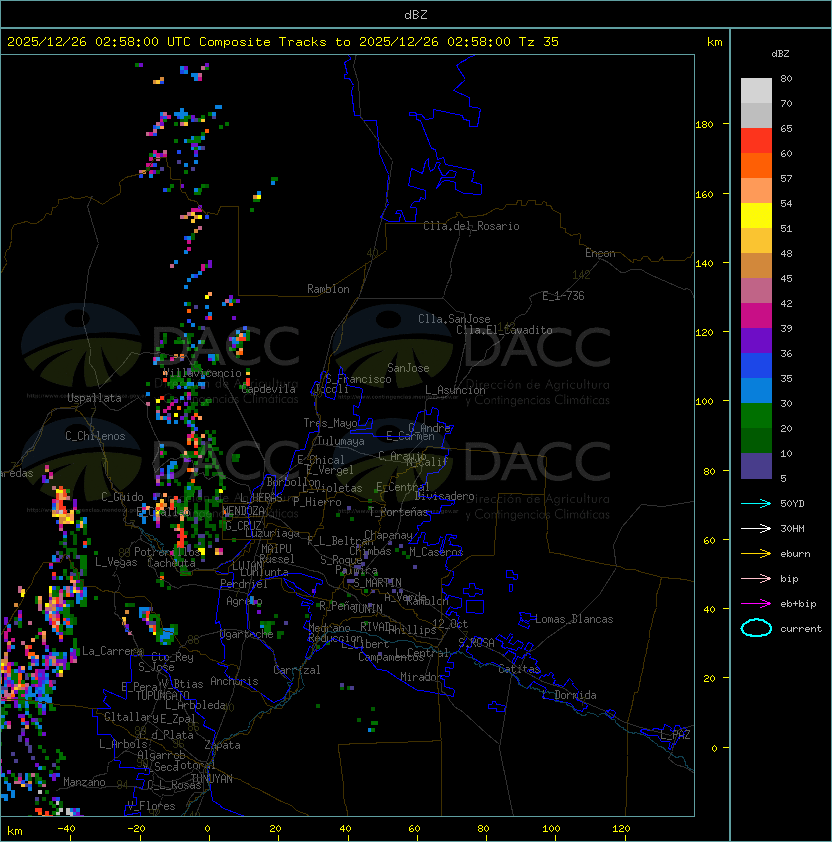Click the C_Guido place label
Image resolution: width=832 pixels, height=842 pixels.
122,497
